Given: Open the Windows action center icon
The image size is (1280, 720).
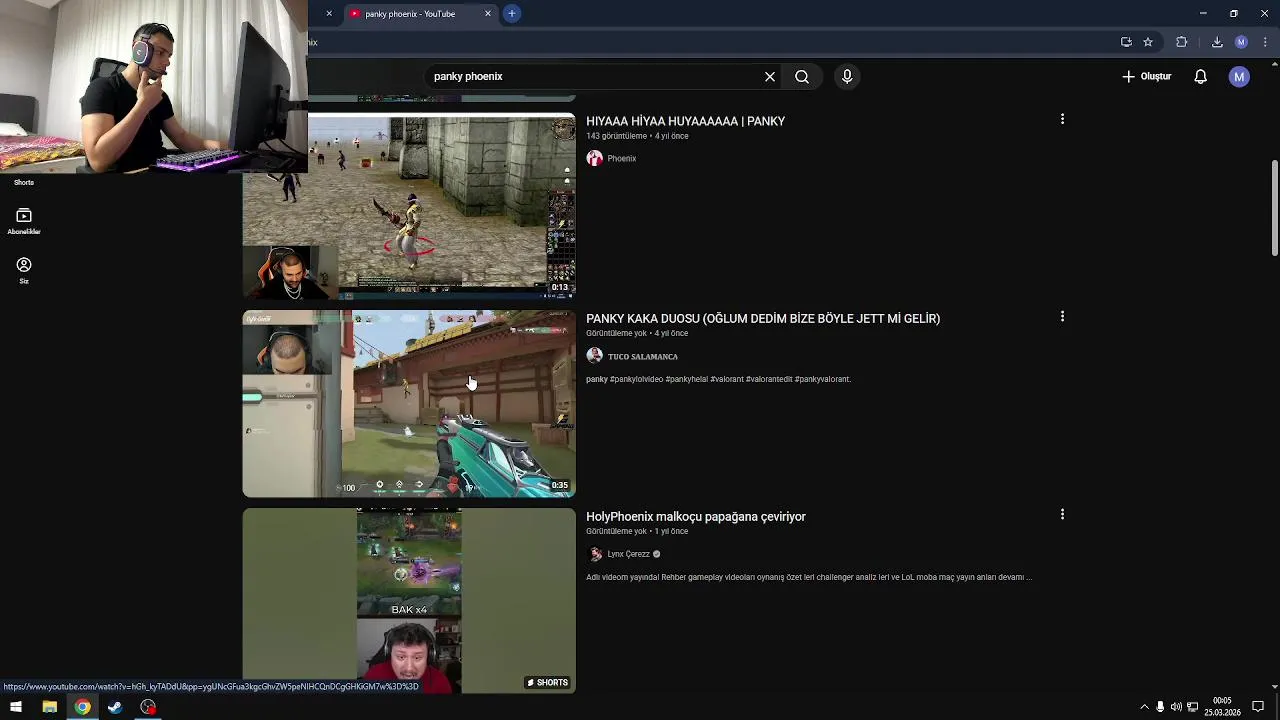Looking at the screenshot, I should [x=1258, y=707].
